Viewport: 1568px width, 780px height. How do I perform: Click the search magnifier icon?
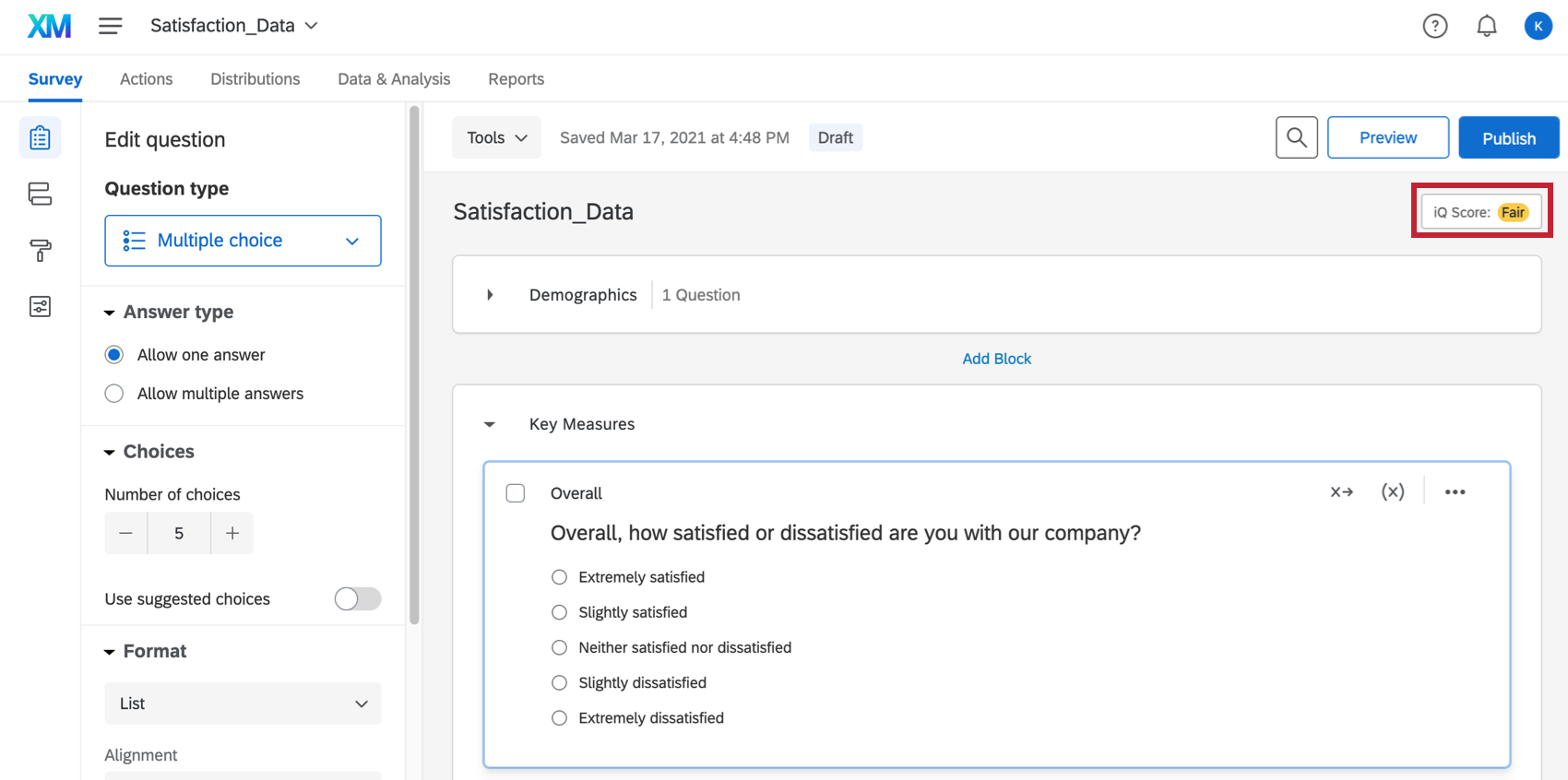1296,137
